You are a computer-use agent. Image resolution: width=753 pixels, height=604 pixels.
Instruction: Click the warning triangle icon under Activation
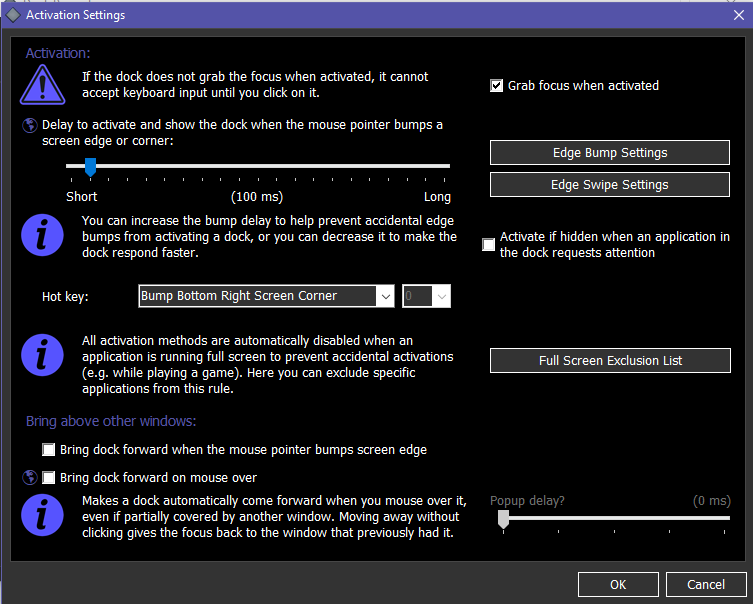pyautogui.click(x=41, y=85)
